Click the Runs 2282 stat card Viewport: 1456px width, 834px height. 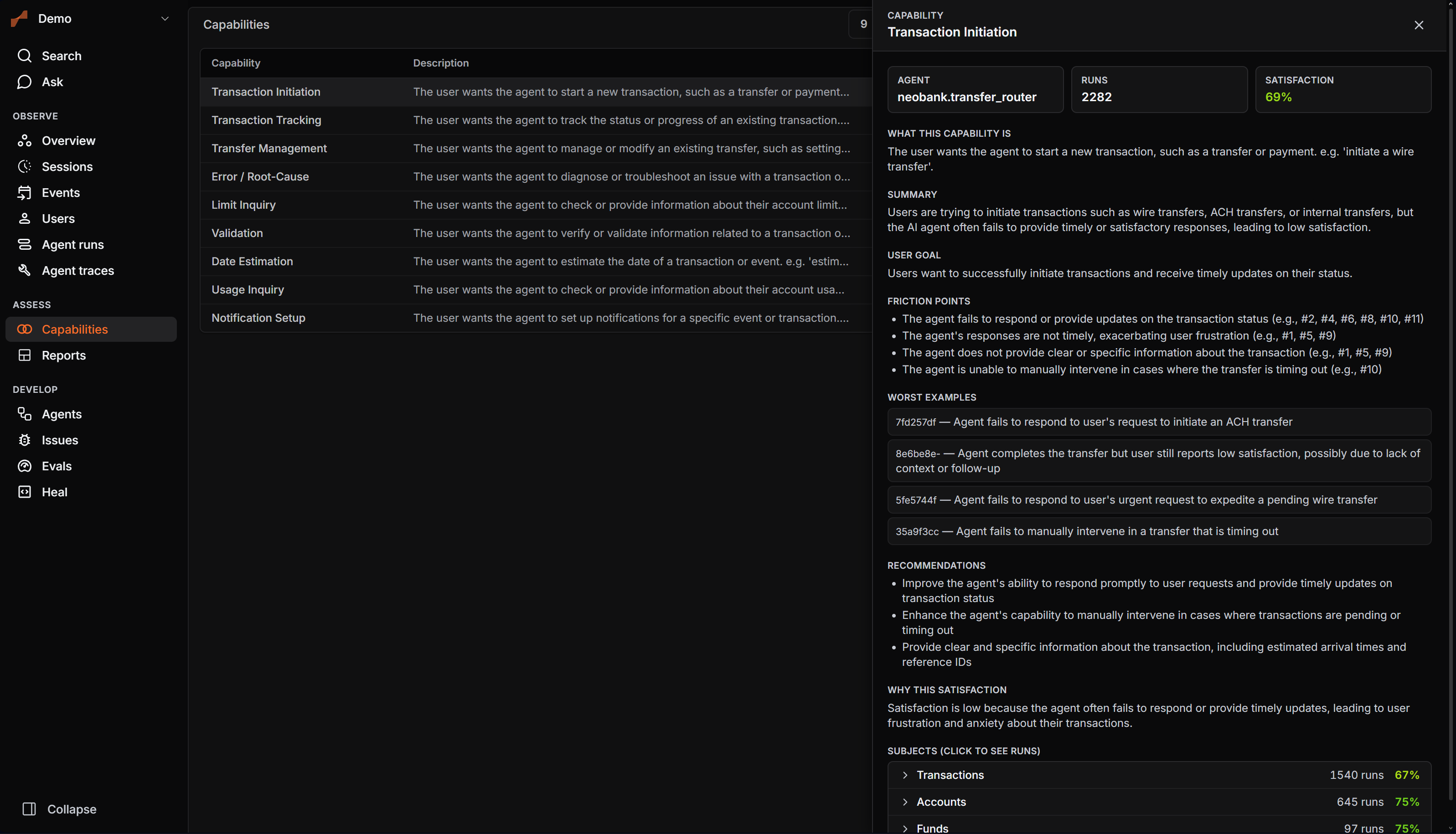click(1159, 89)
